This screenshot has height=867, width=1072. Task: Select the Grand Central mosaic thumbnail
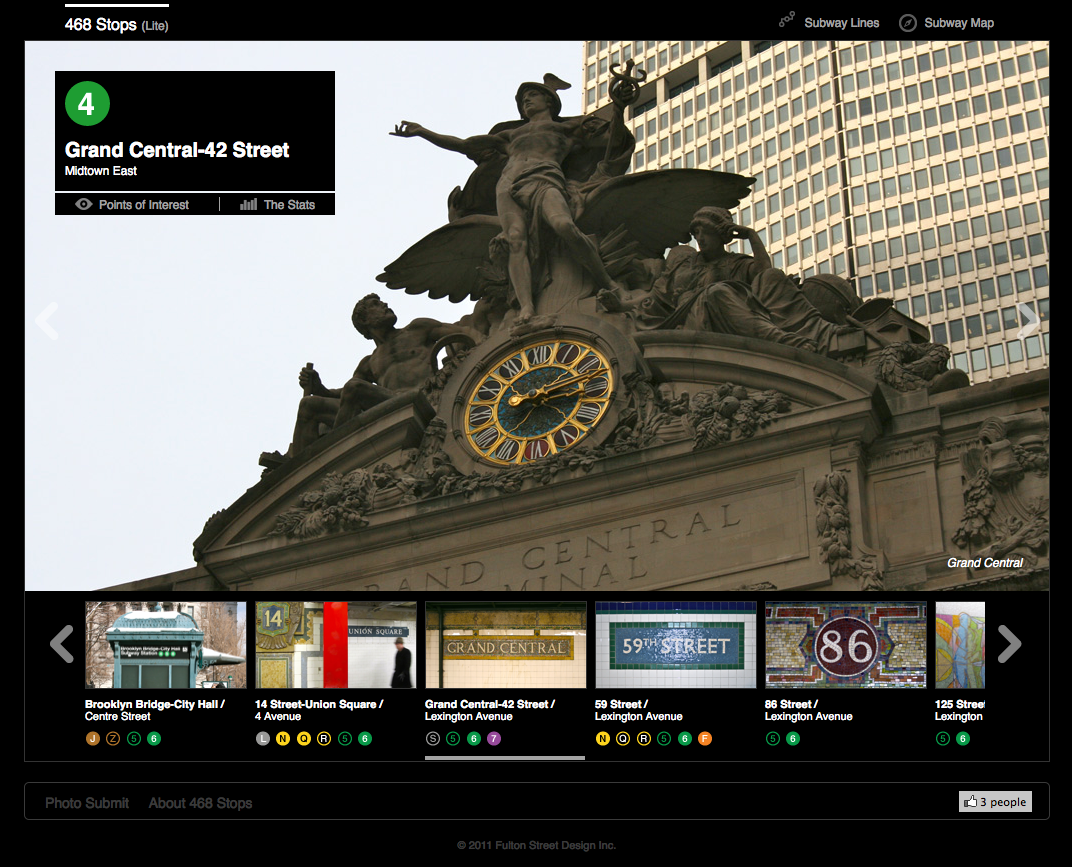pos(506,645)
